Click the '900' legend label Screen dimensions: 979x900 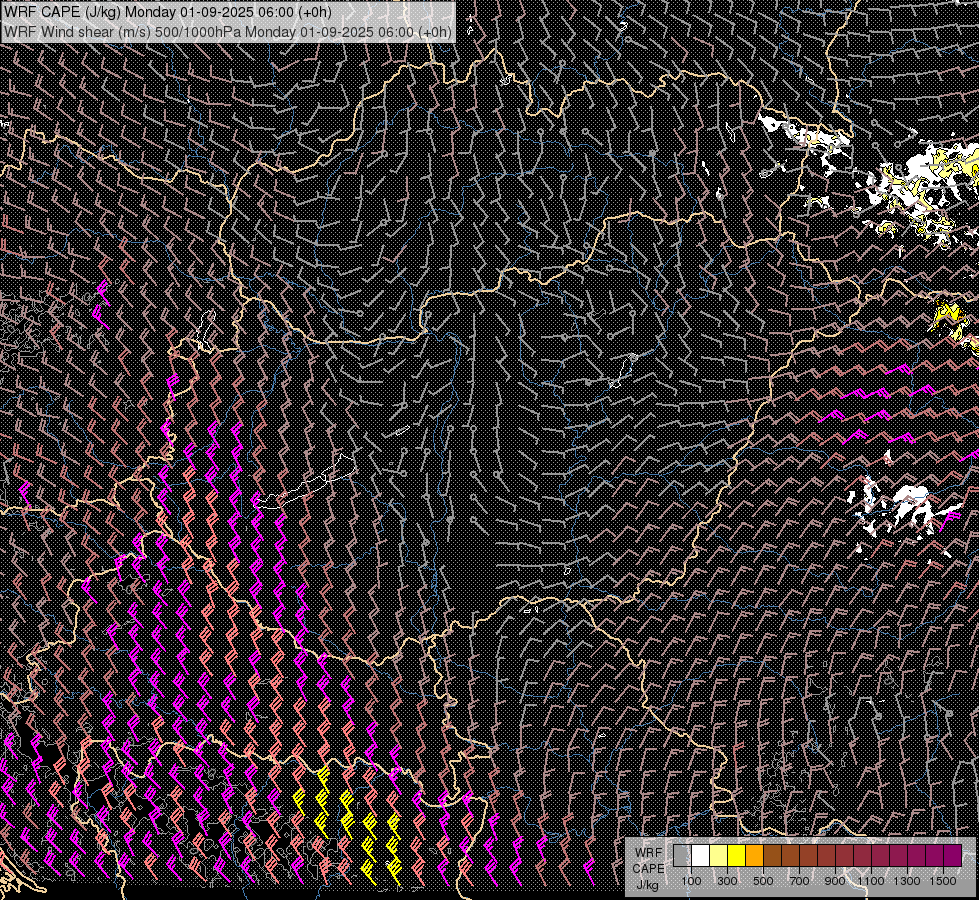coord(835,881)
